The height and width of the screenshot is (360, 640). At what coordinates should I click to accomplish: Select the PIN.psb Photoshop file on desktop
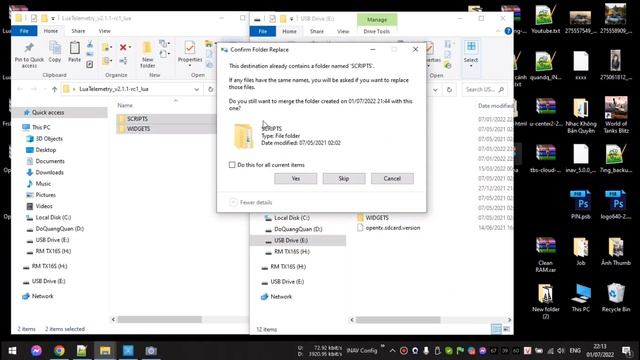(x=580, y=204)
